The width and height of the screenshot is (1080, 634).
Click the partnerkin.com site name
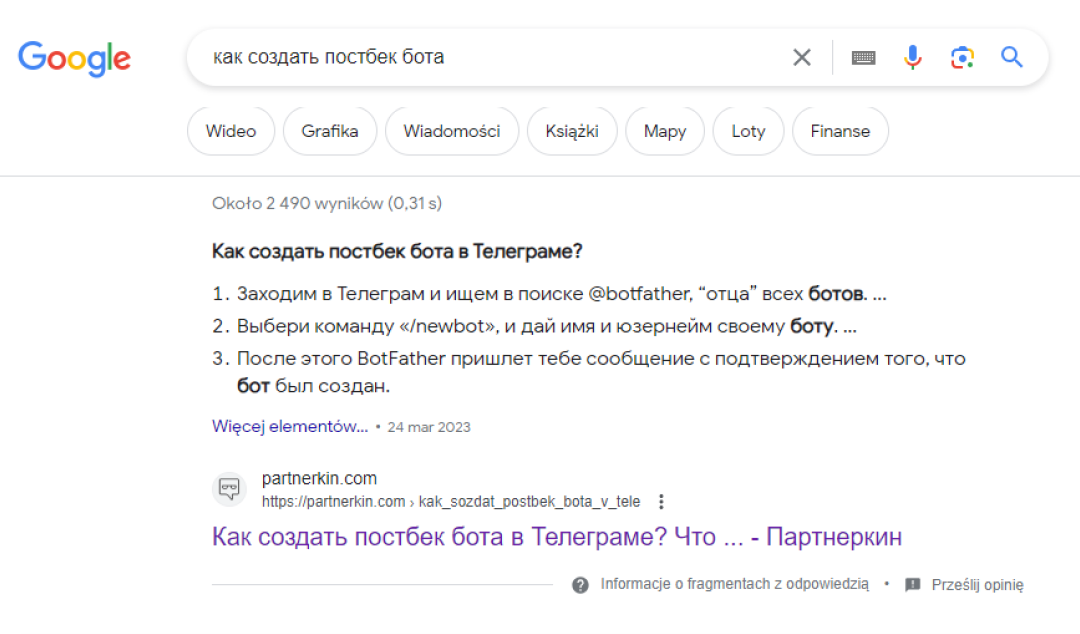point(319,478)
